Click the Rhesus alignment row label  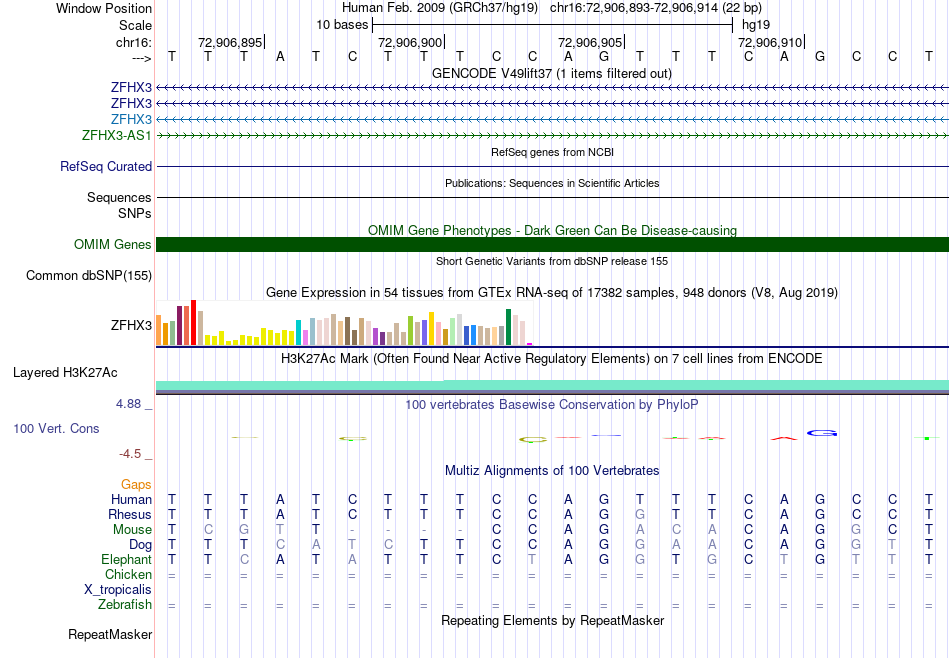[x=130, y=514]
